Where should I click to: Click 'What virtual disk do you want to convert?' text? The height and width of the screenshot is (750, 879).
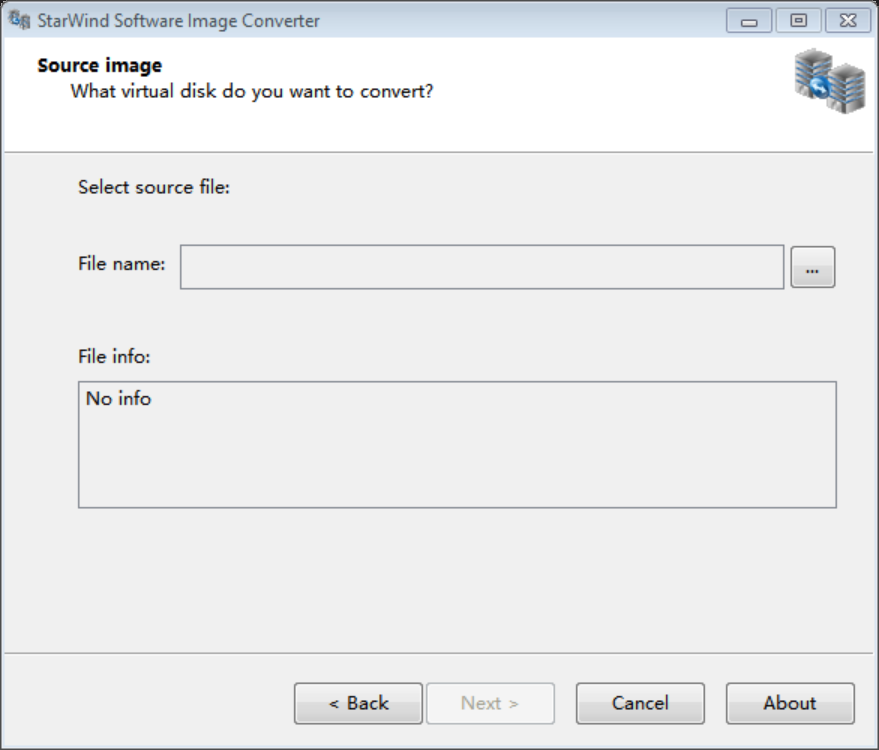click(251, 92)
